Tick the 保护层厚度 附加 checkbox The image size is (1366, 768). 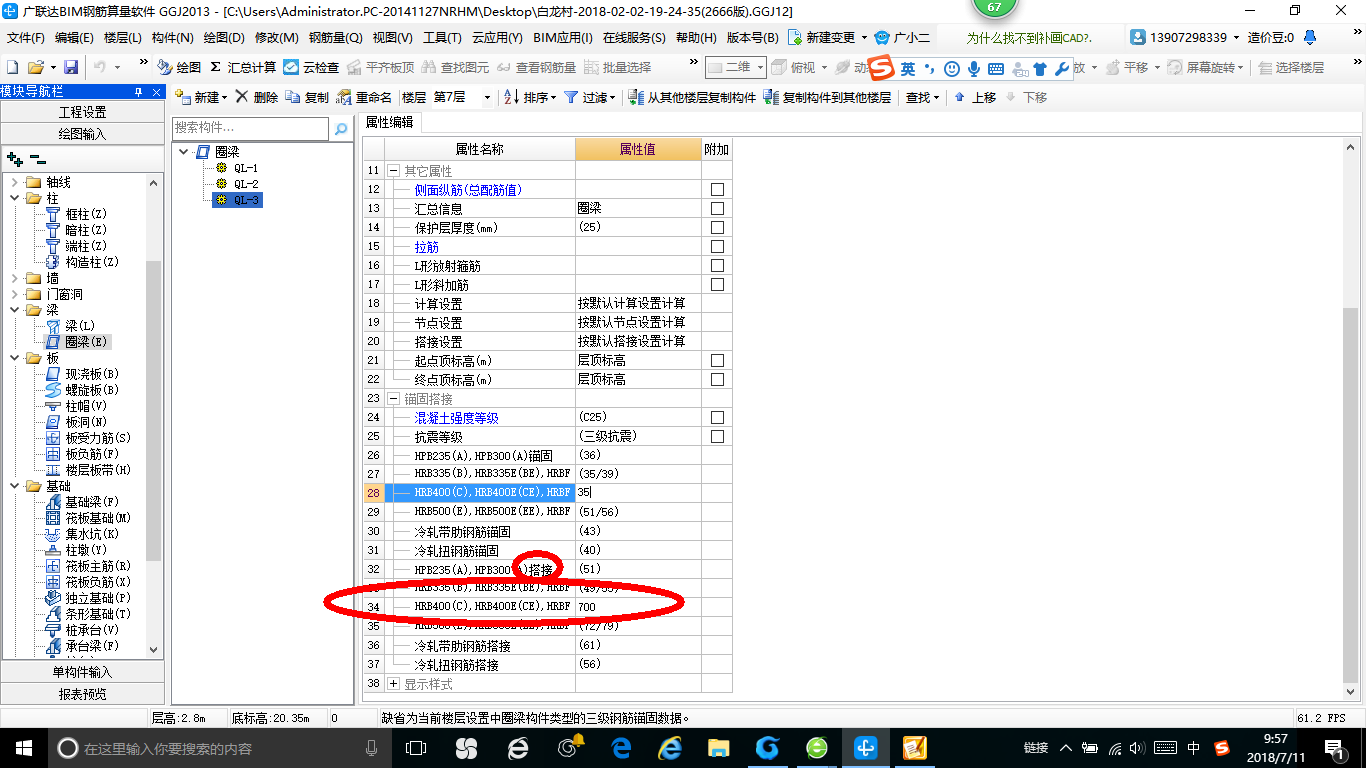(x=717, y=227)
